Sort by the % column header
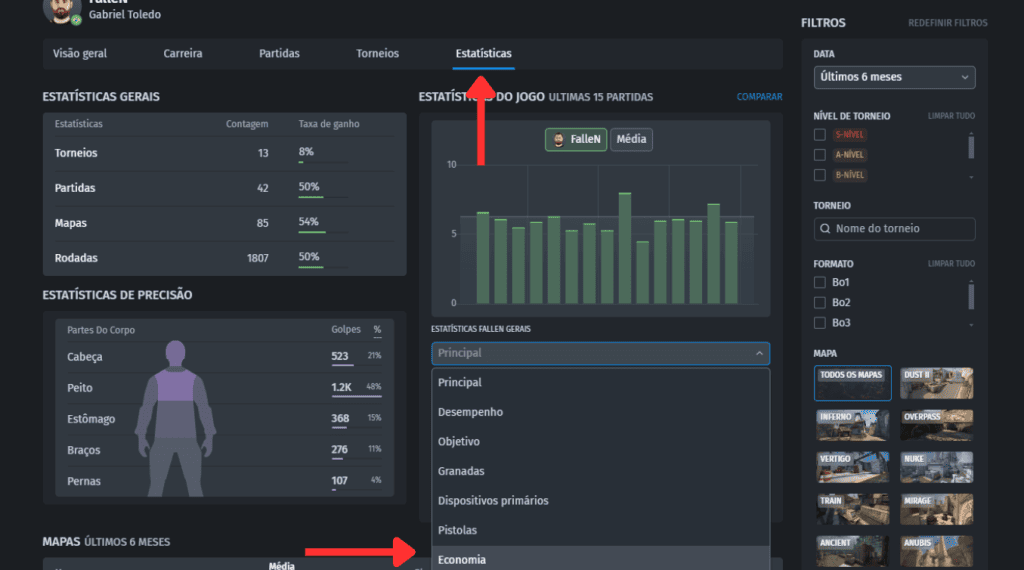Image resolution: width=1024 pixels, height=570 pixels. pos(377,330)
